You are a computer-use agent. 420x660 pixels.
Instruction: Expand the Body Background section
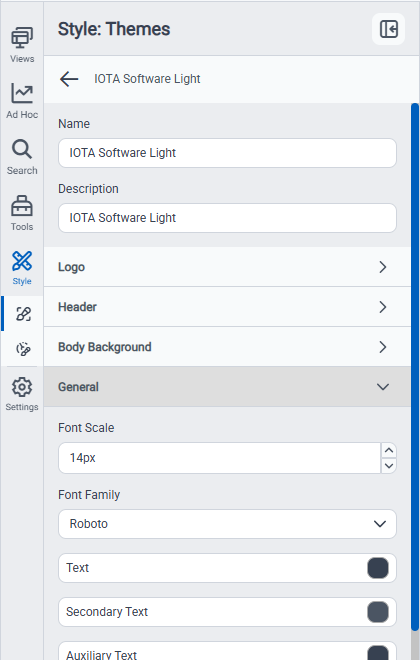click(x=227, y=347)
